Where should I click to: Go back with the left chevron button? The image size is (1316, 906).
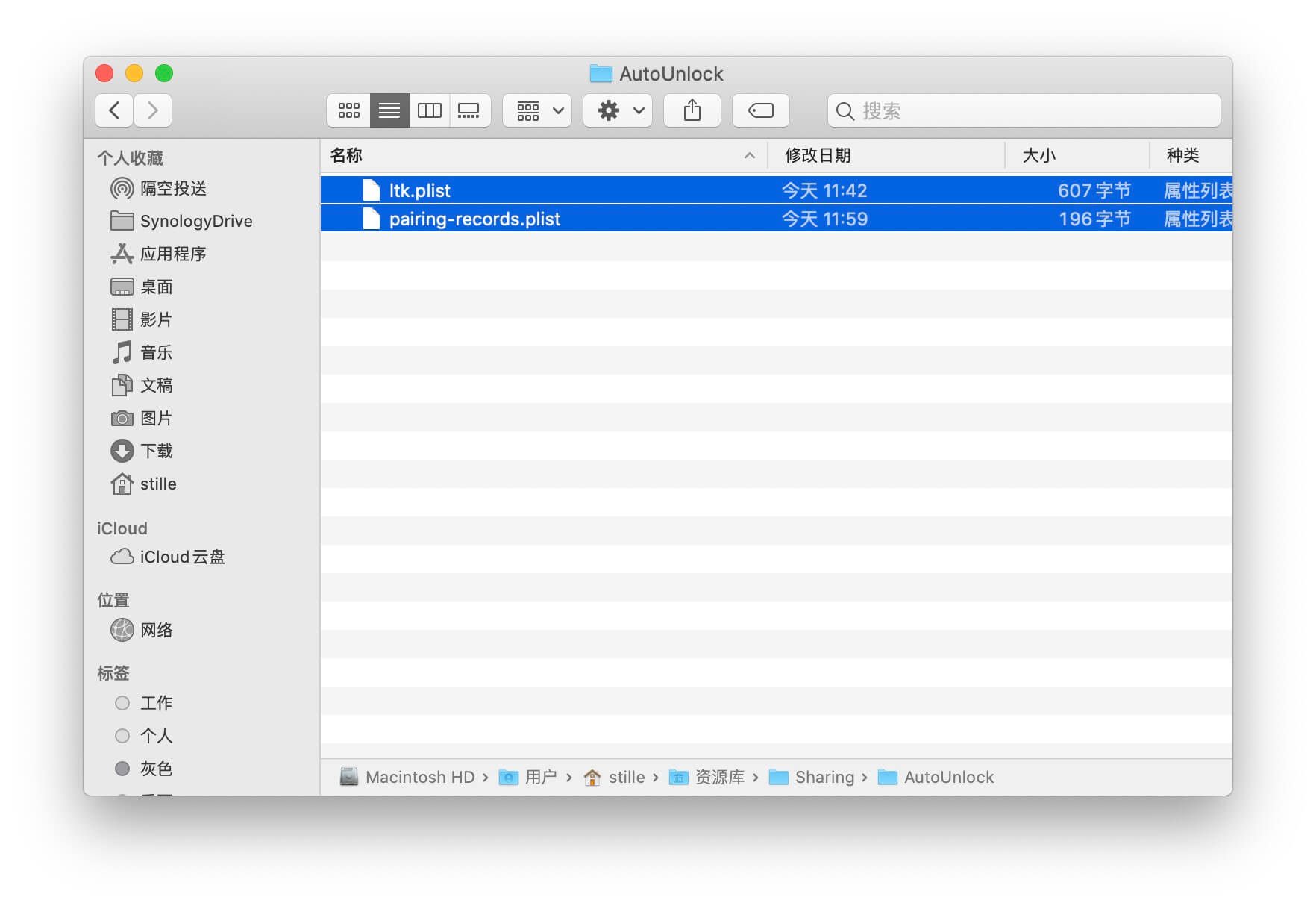[x=114, y=110]
